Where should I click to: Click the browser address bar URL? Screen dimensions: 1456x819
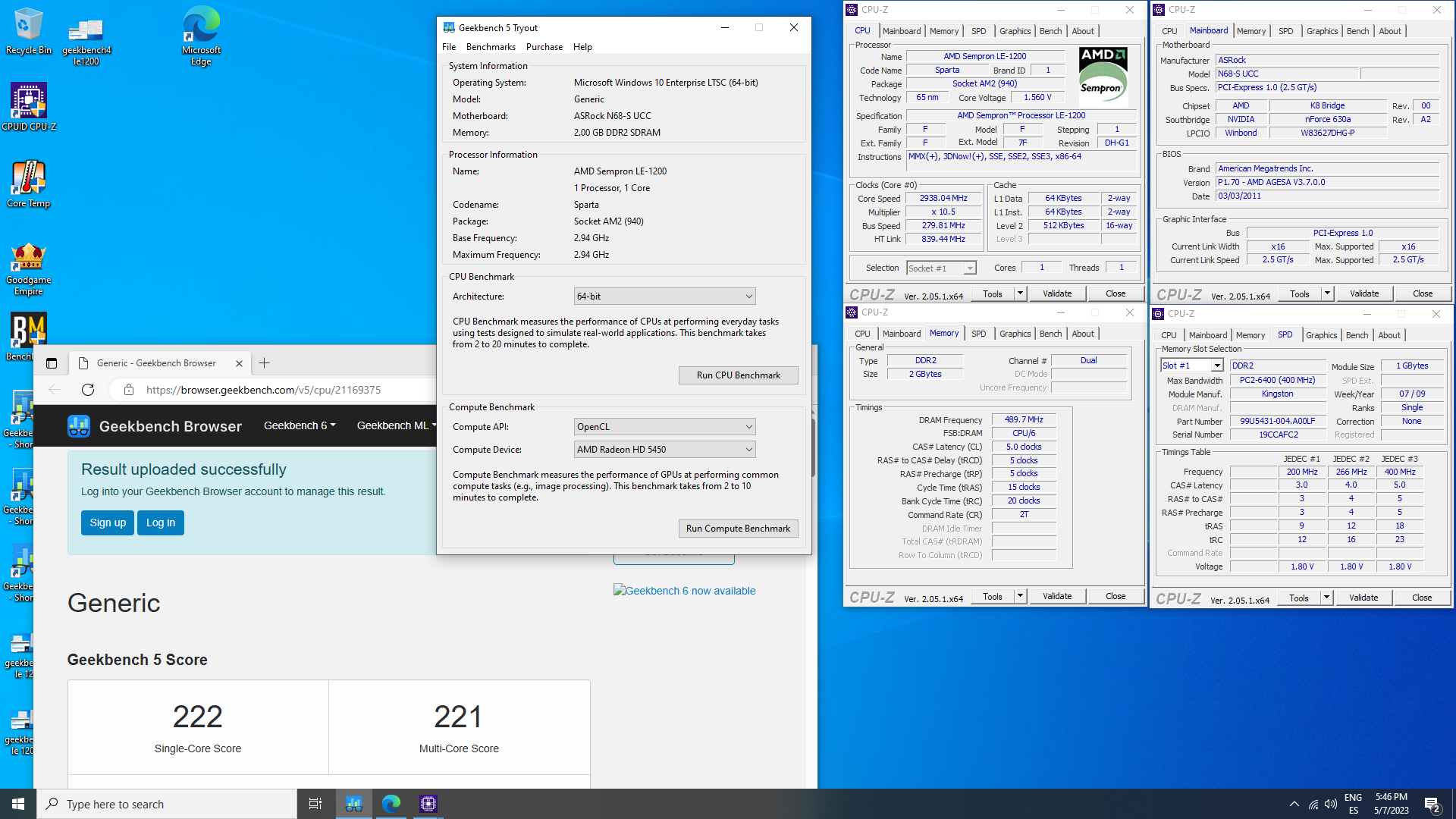(x=263, y=390)
